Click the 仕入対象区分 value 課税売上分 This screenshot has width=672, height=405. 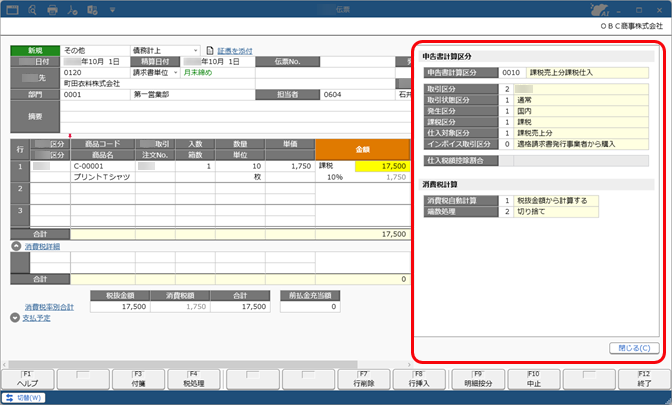(582, 133)
